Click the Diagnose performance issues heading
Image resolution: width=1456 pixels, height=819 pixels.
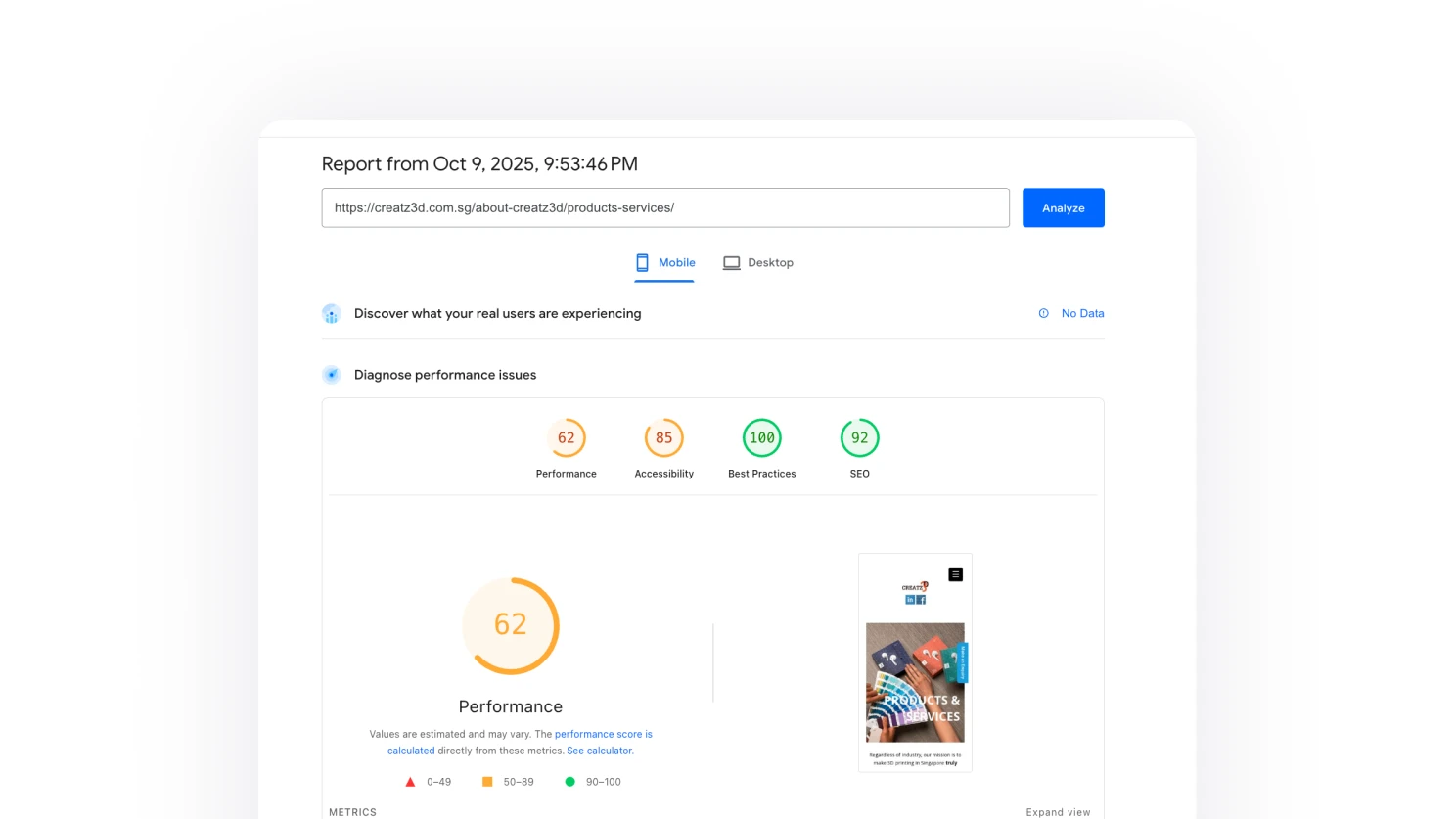pyautogui.click(x=445, y=375)
